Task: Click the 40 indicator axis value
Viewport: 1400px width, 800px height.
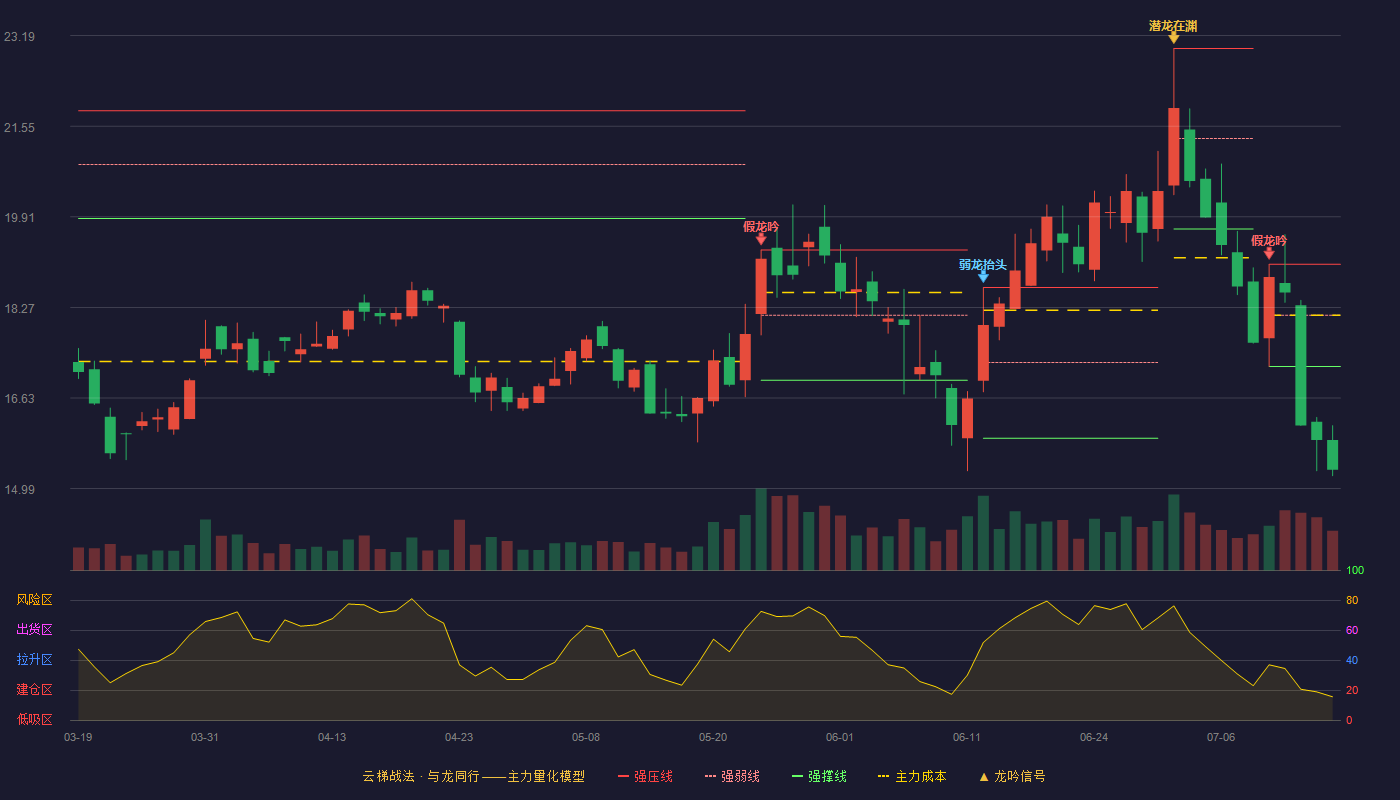Action: (x=1351, y=660)
